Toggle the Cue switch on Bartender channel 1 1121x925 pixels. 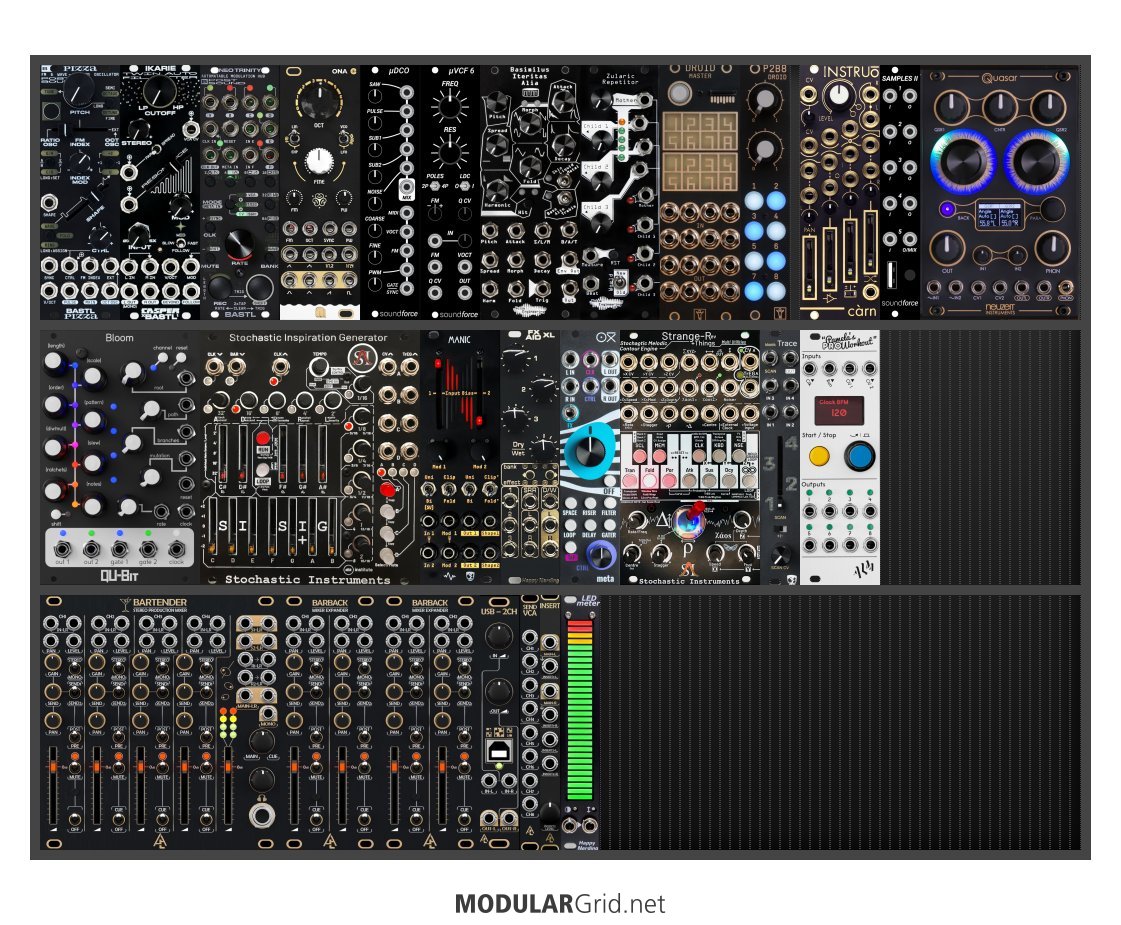[74, 818]
